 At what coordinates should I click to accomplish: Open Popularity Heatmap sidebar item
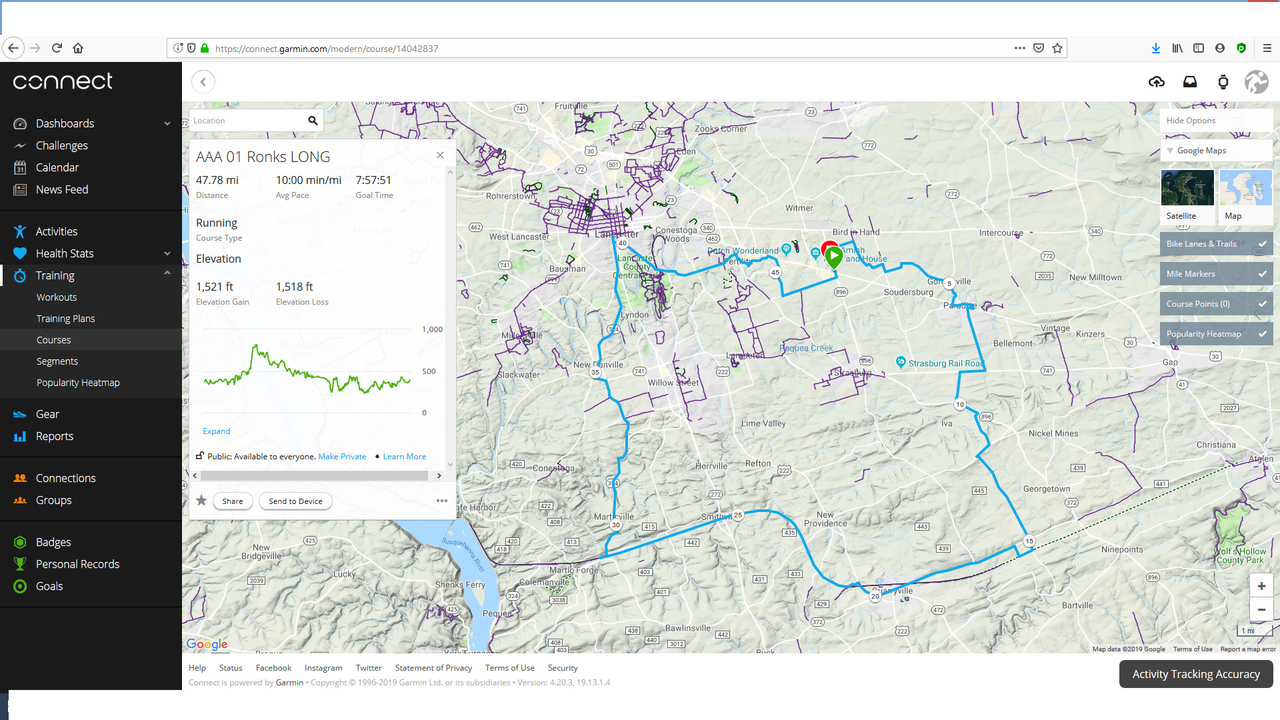coord(78,383)
